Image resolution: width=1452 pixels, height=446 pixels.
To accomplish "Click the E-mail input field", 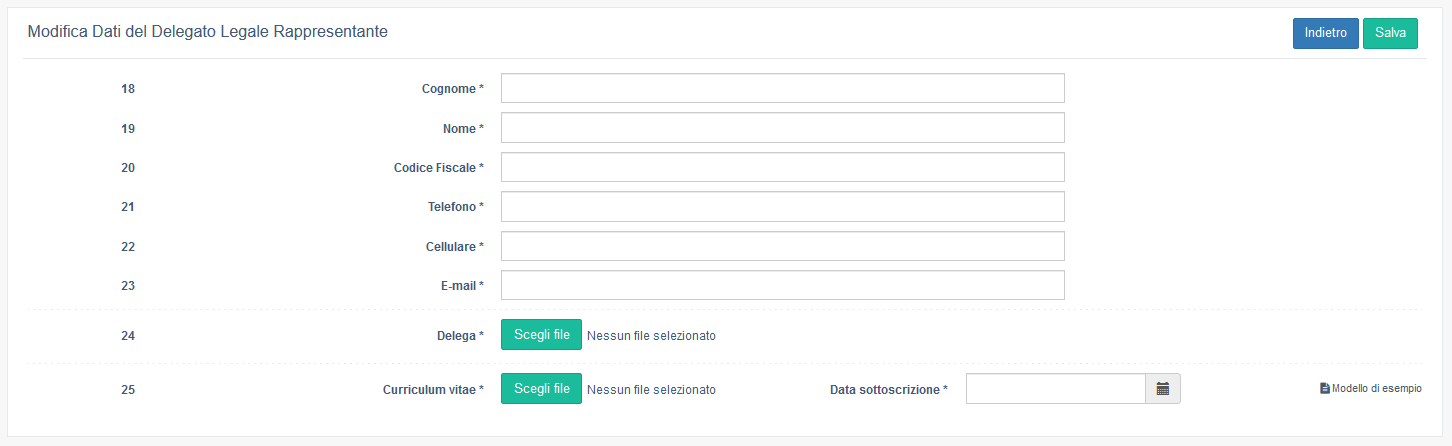I will (782, 285).
